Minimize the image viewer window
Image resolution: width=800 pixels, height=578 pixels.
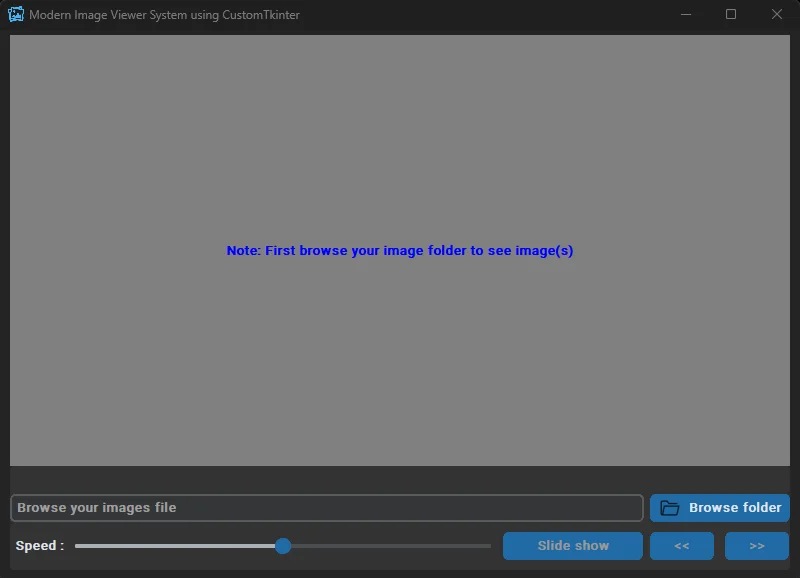[x=686, y=14]
